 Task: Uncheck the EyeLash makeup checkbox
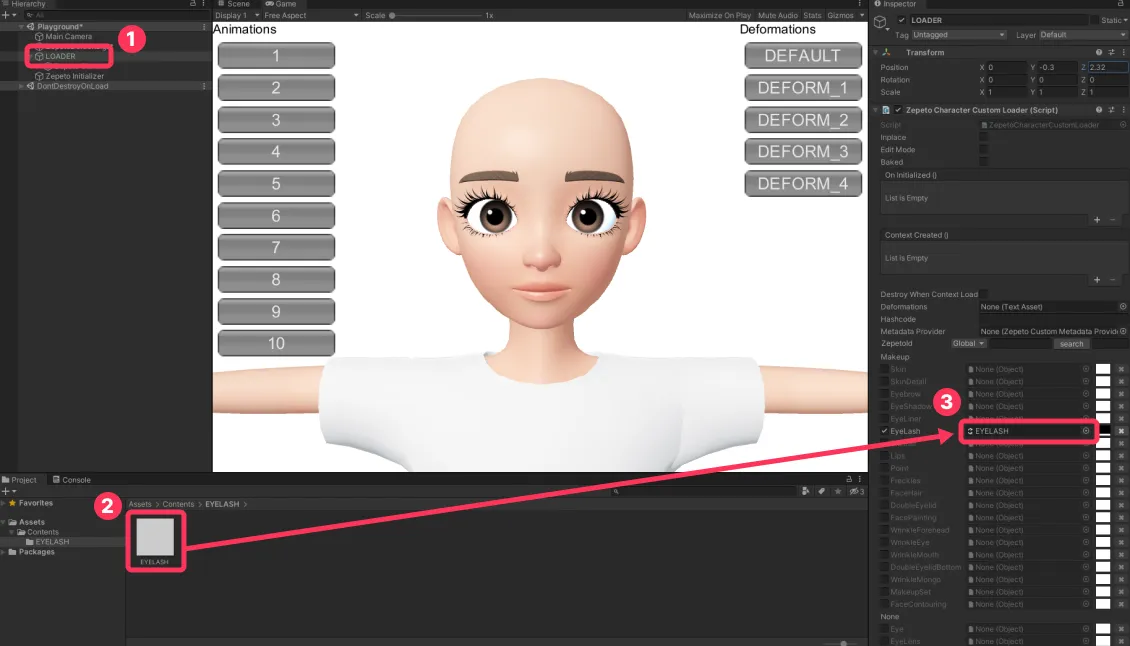coord(884,431)
